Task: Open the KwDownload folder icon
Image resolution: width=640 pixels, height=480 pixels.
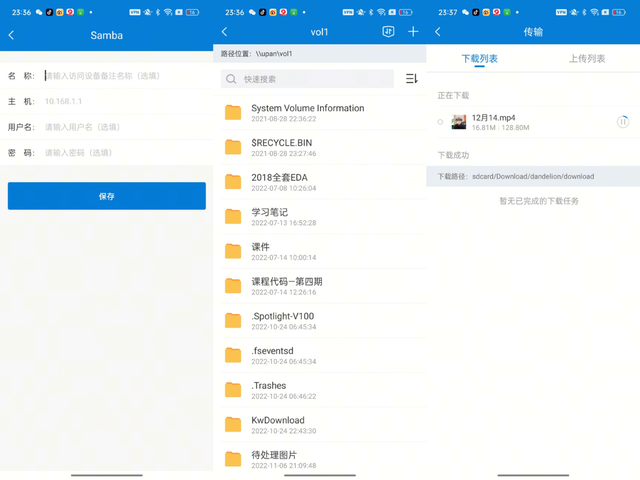Action: click(233, 424)
